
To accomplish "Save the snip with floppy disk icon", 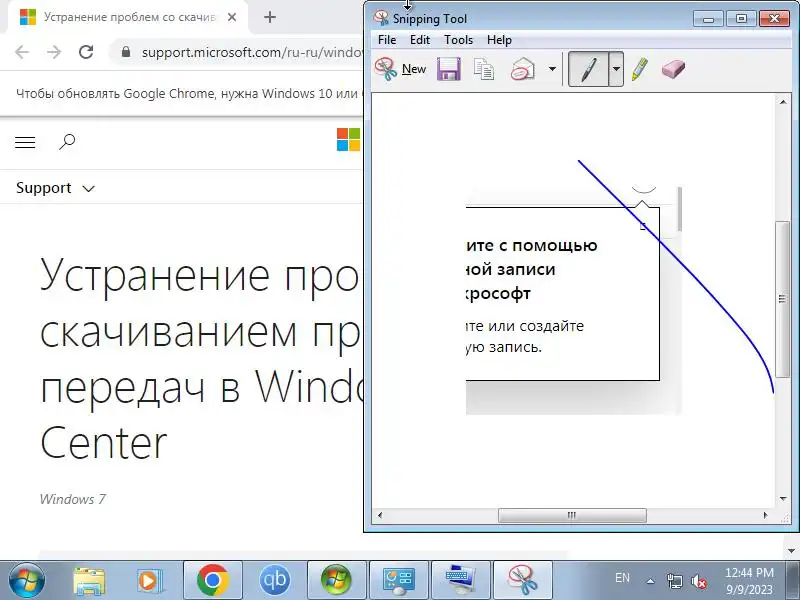I will 449,69.
